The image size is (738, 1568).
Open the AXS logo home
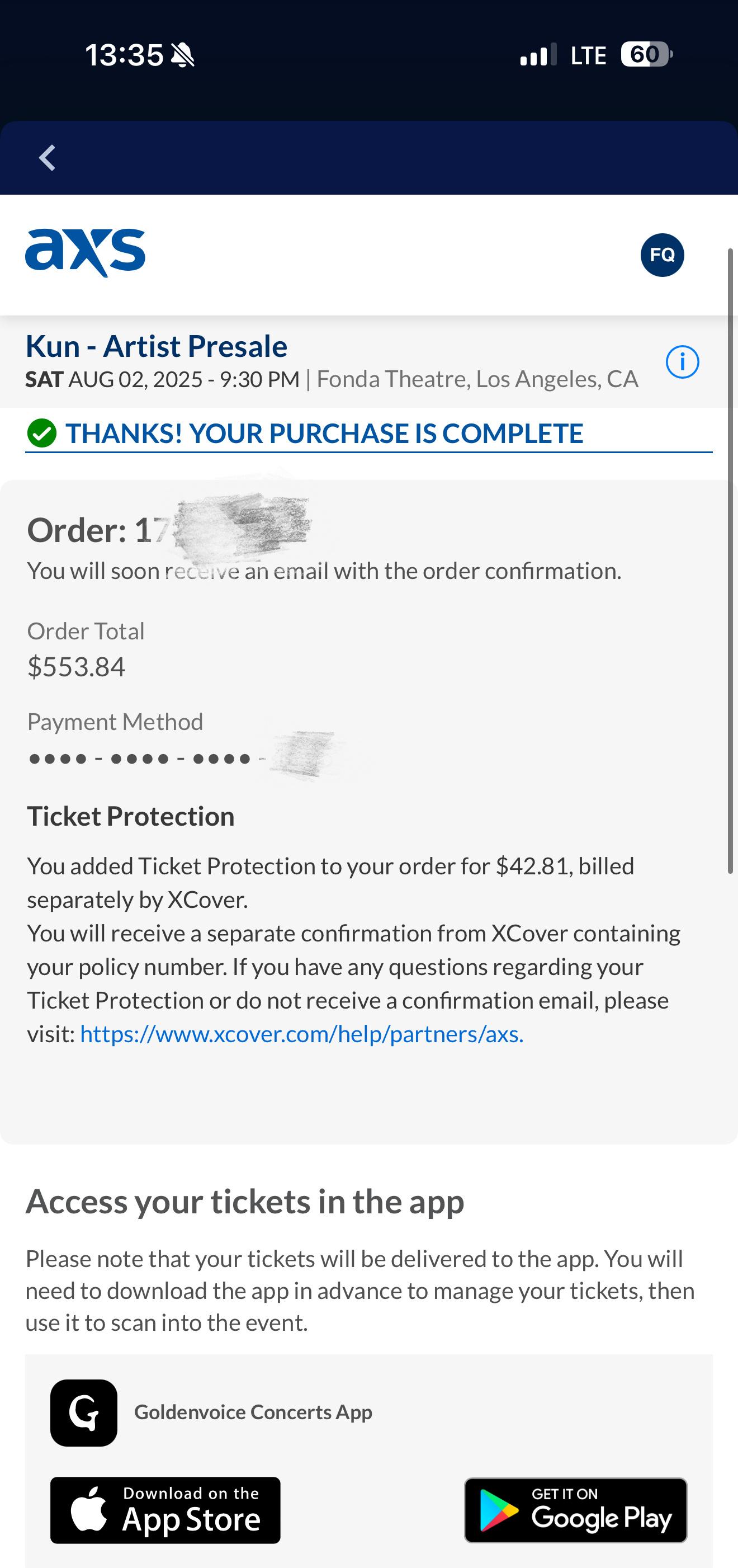[x=85, y=253]
